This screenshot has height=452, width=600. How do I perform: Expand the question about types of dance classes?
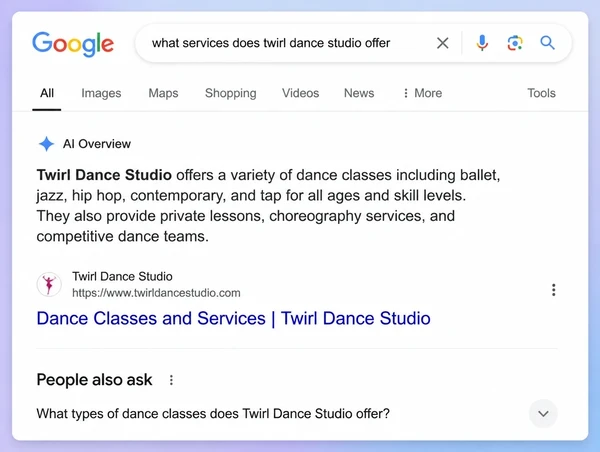point(543,413)
